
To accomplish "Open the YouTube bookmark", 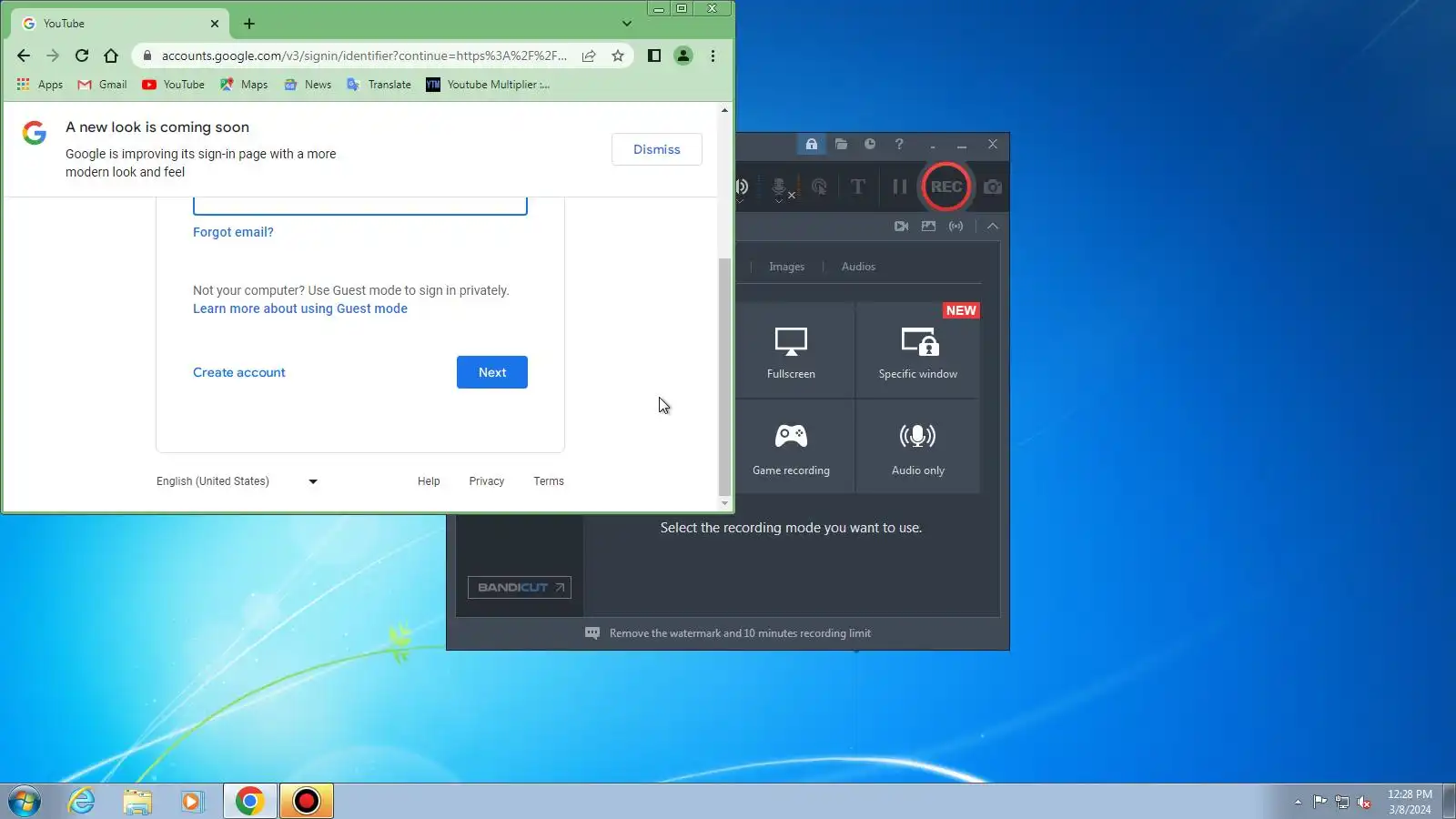I will pyautogui.click(x=173, y=85).
